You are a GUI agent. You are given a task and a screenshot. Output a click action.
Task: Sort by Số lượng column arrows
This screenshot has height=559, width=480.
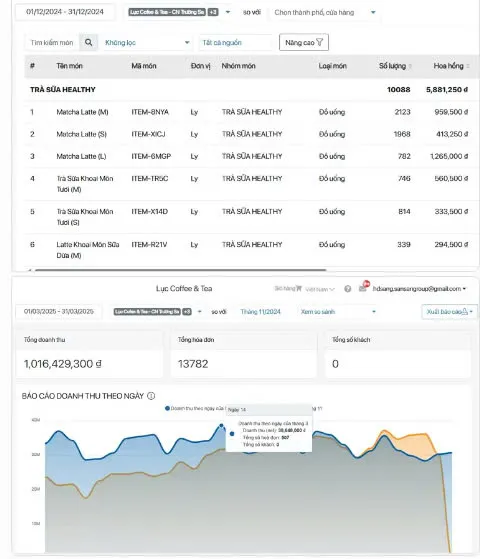click(x=410, y=66)
